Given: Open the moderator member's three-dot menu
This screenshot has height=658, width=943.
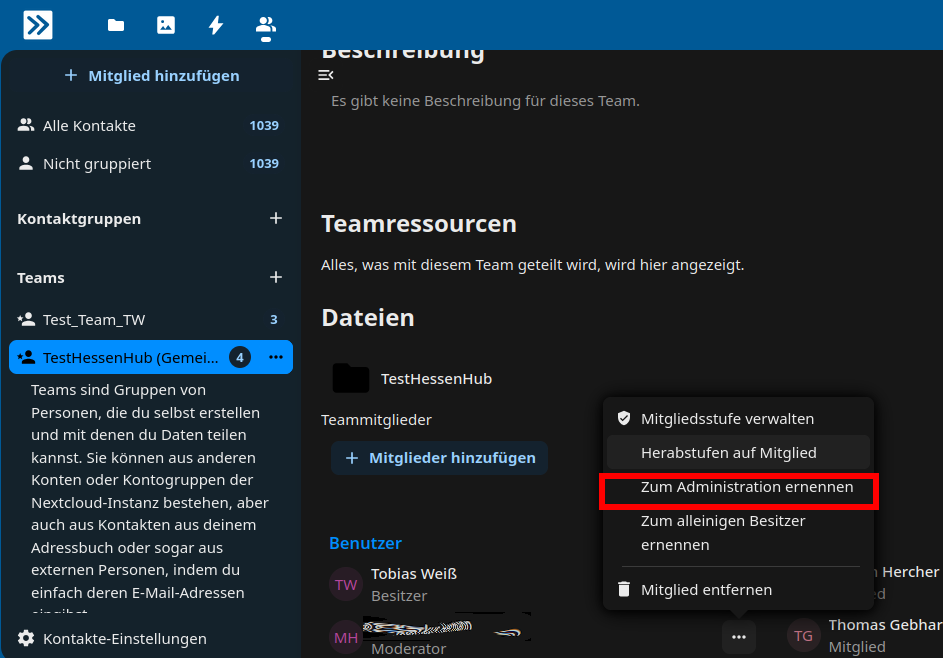Looking at the screenshot, I should (739, 637).
